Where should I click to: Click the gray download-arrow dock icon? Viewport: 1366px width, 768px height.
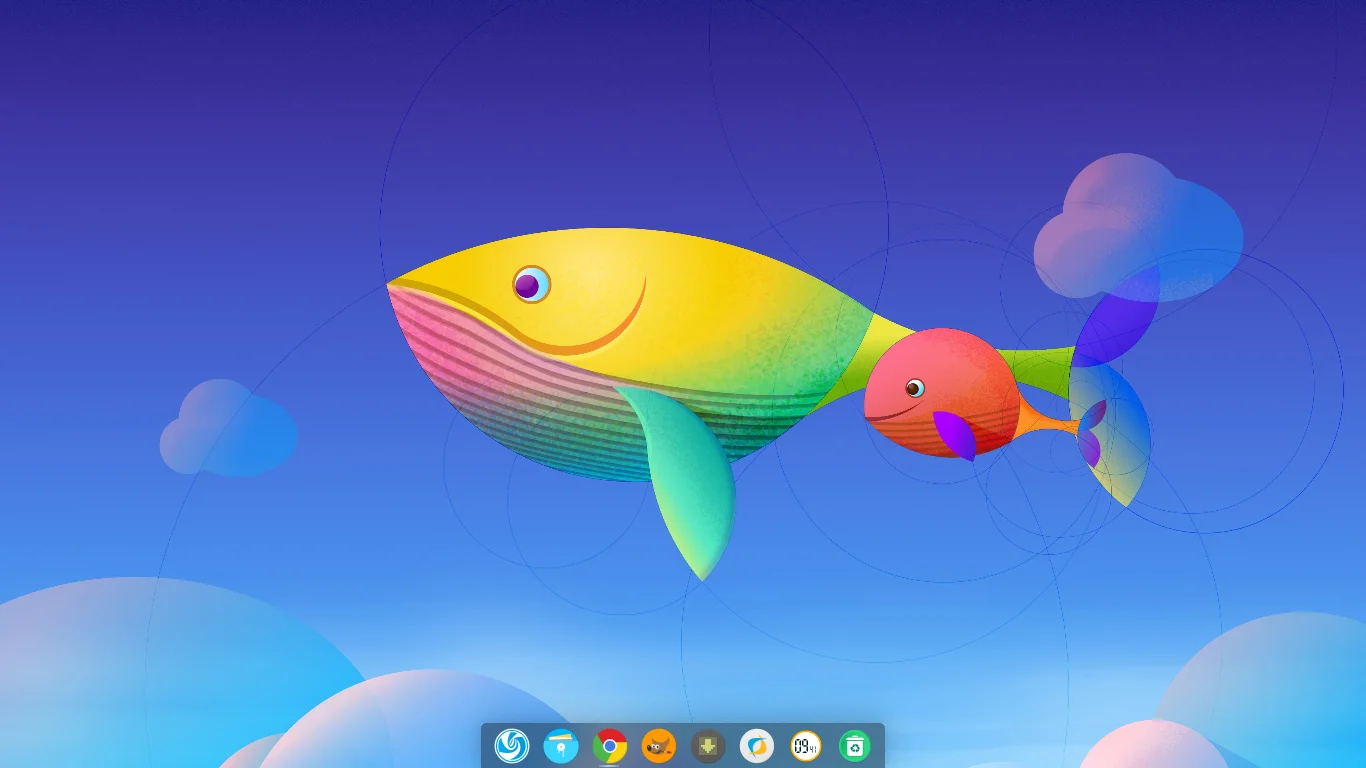[x=708, y=745]
